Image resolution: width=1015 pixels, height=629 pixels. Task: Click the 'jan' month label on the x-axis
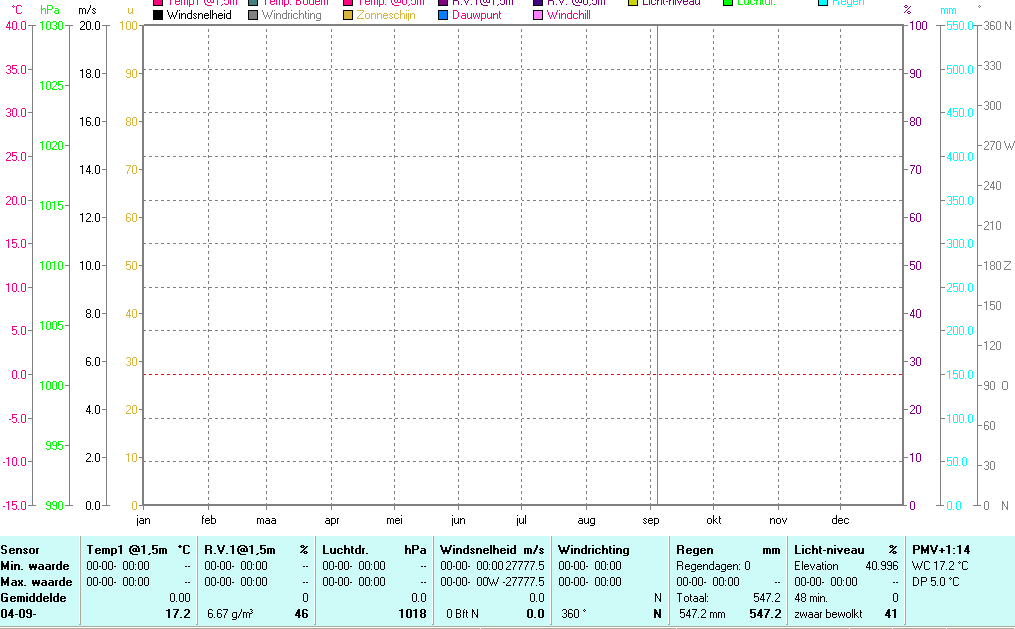tap(143, 520)
